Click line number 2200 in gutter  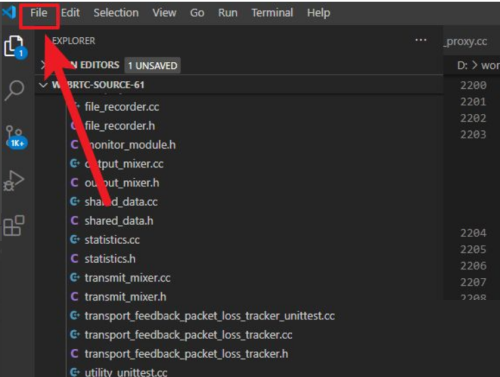[473, 85]
